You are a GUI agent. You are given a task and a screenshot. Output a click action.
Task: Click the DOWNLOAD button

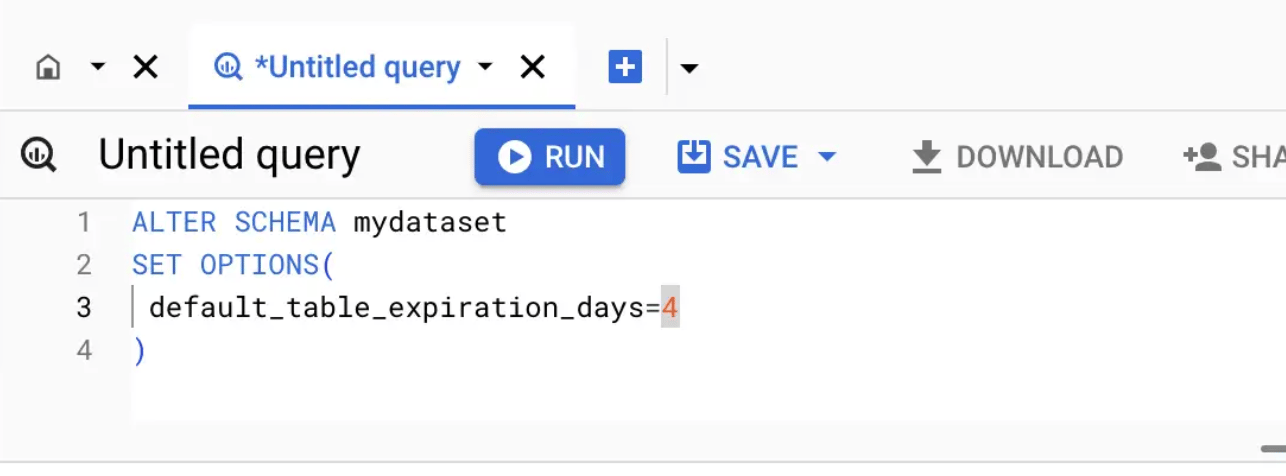pyautogui.click(x=1018, y=157)
